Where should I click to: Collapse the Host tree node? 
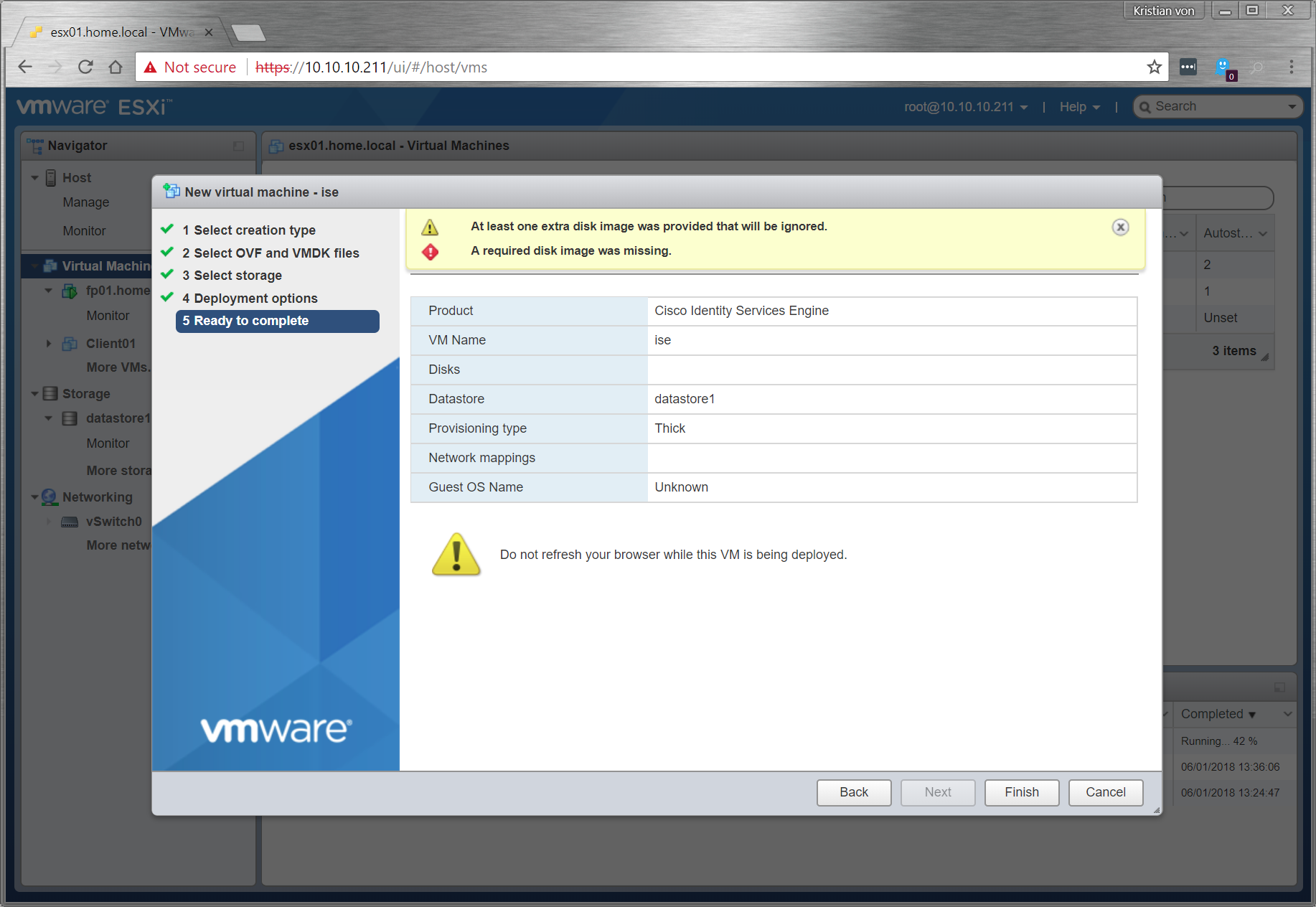[x=34, y=177]
